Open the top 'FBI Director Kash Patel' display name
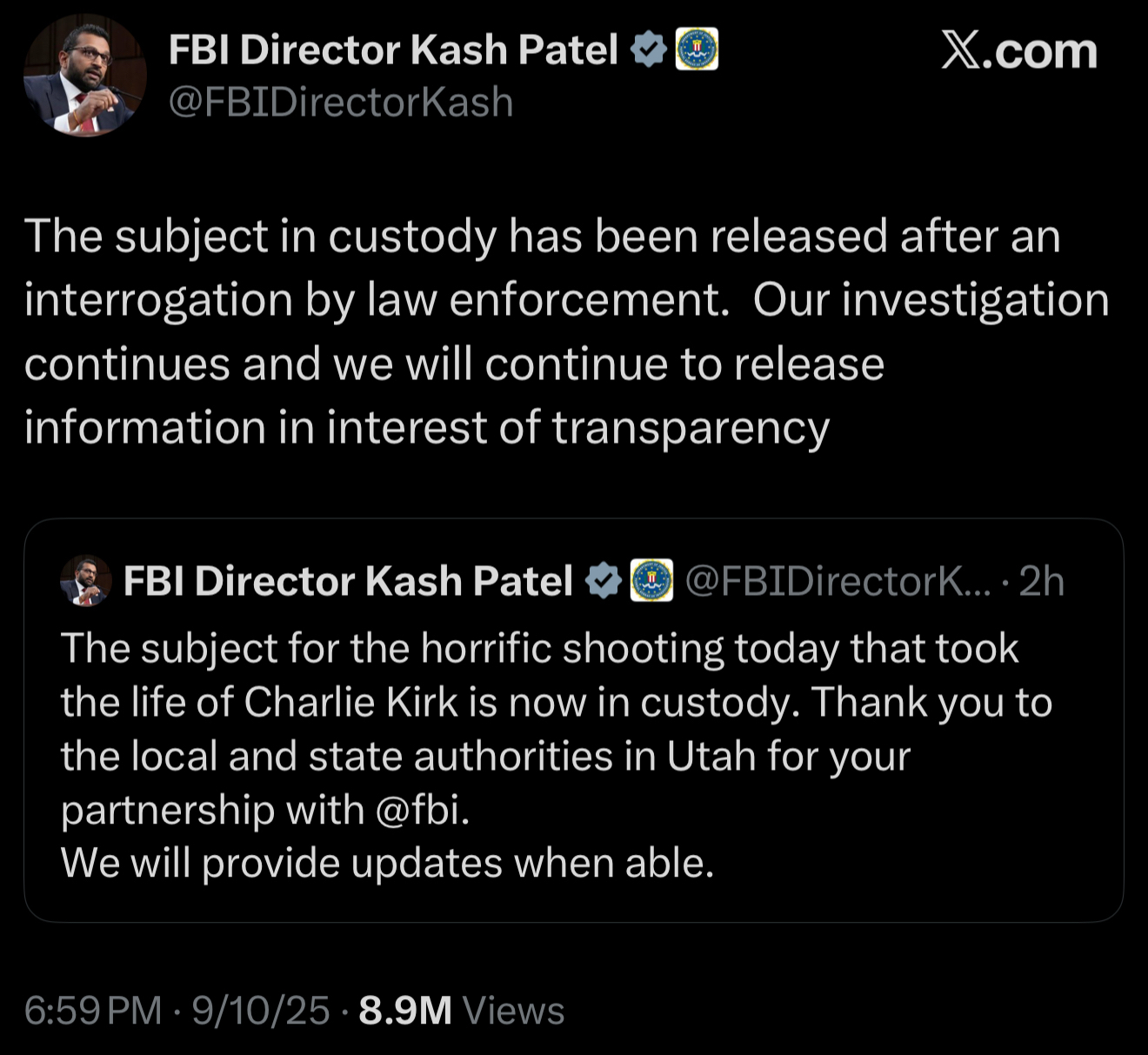The height and width of the screenshot is (1055, 1148). [393, 50]
